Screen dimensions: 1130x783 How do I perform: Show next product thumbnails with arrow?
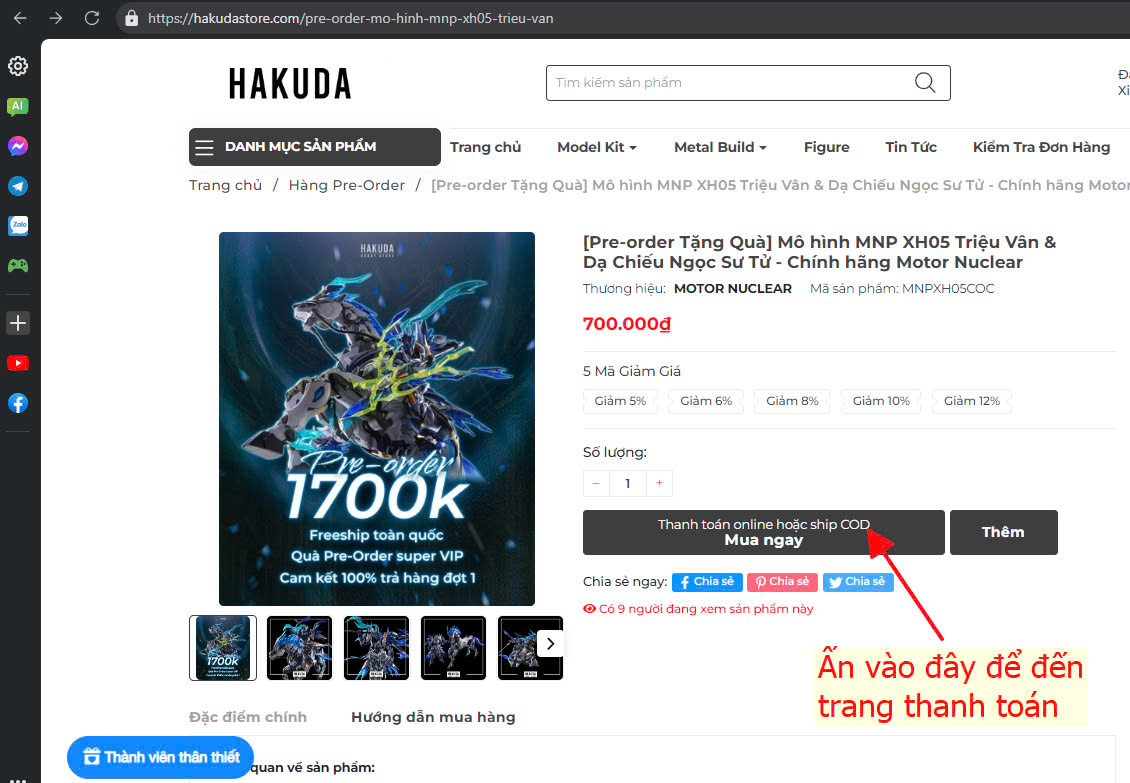click(x=550, y=644)
